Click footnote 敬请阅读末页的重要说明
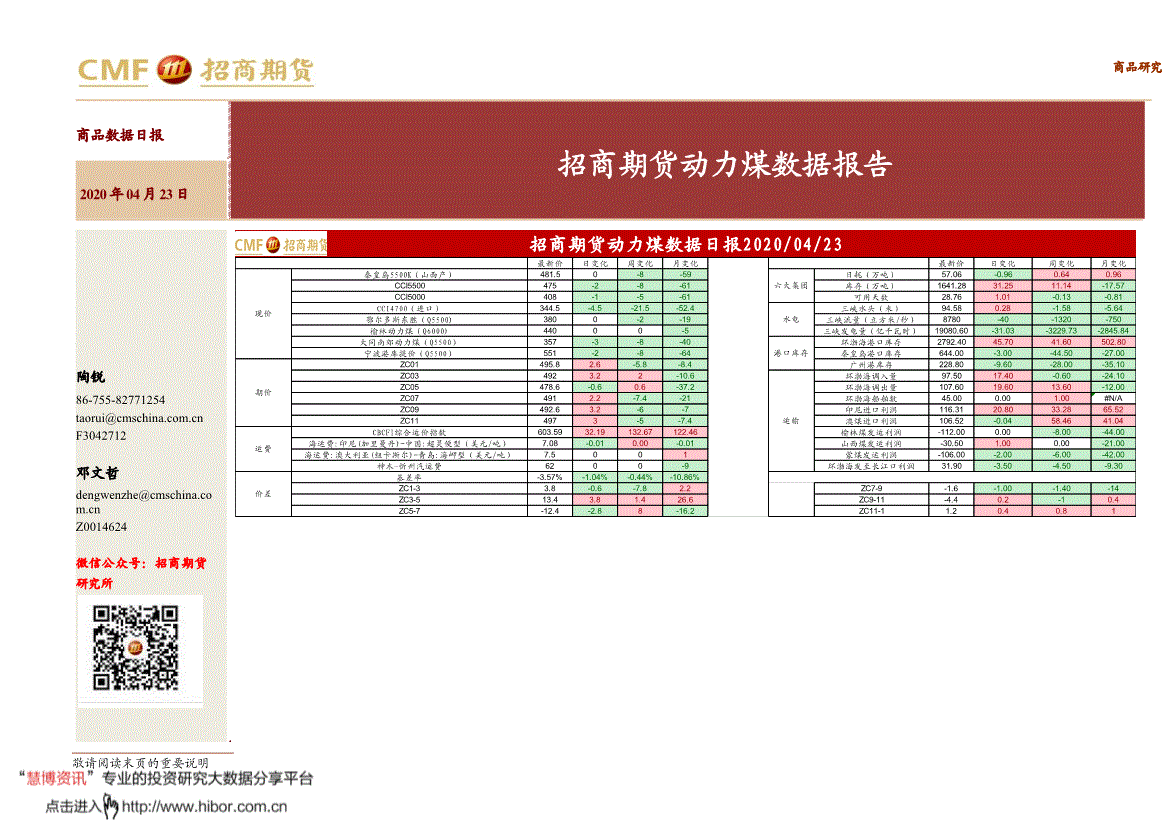The image size is (1169, 826). point(141,763)
